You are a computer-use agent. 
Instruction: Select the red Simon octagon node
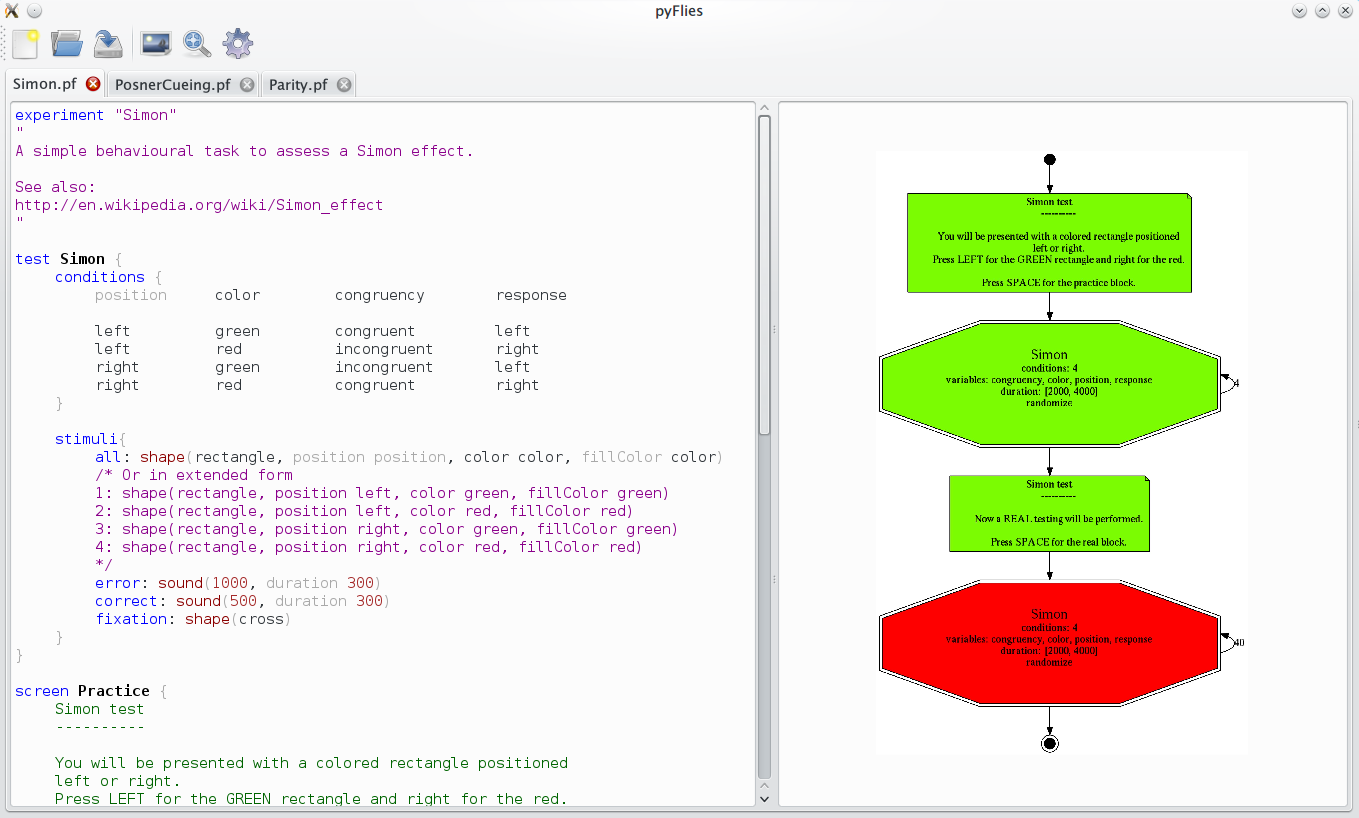[x=1049, y=643]
